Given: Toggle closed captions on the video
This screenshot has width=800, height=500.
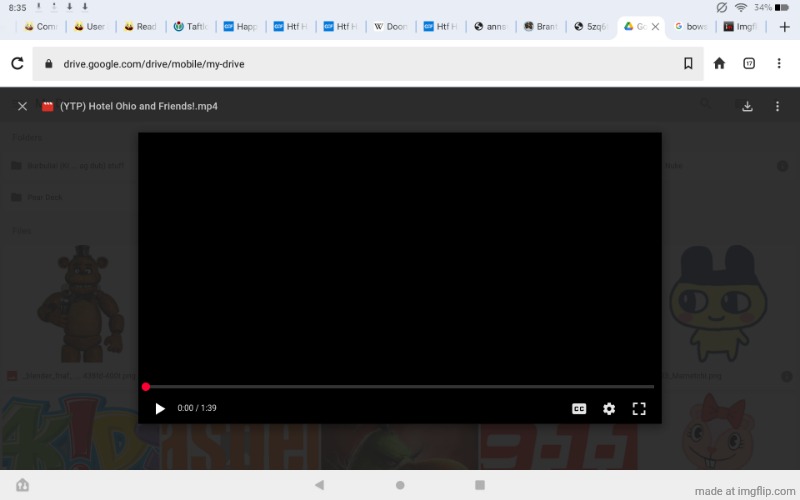Looking at the screenshot, I should tap(578, 408).
